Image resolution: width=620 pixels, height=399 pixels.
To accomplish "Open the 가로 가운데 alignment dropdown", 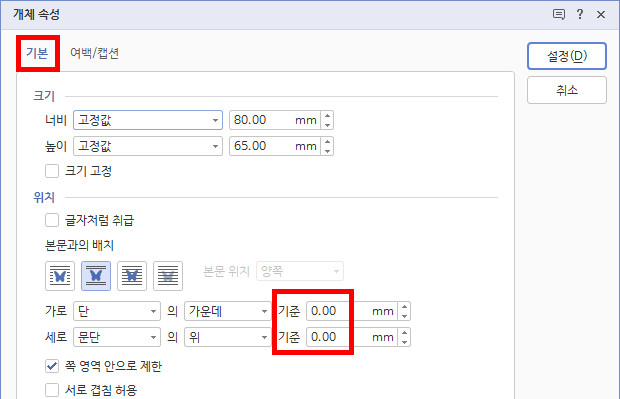I will coord(228,311).
